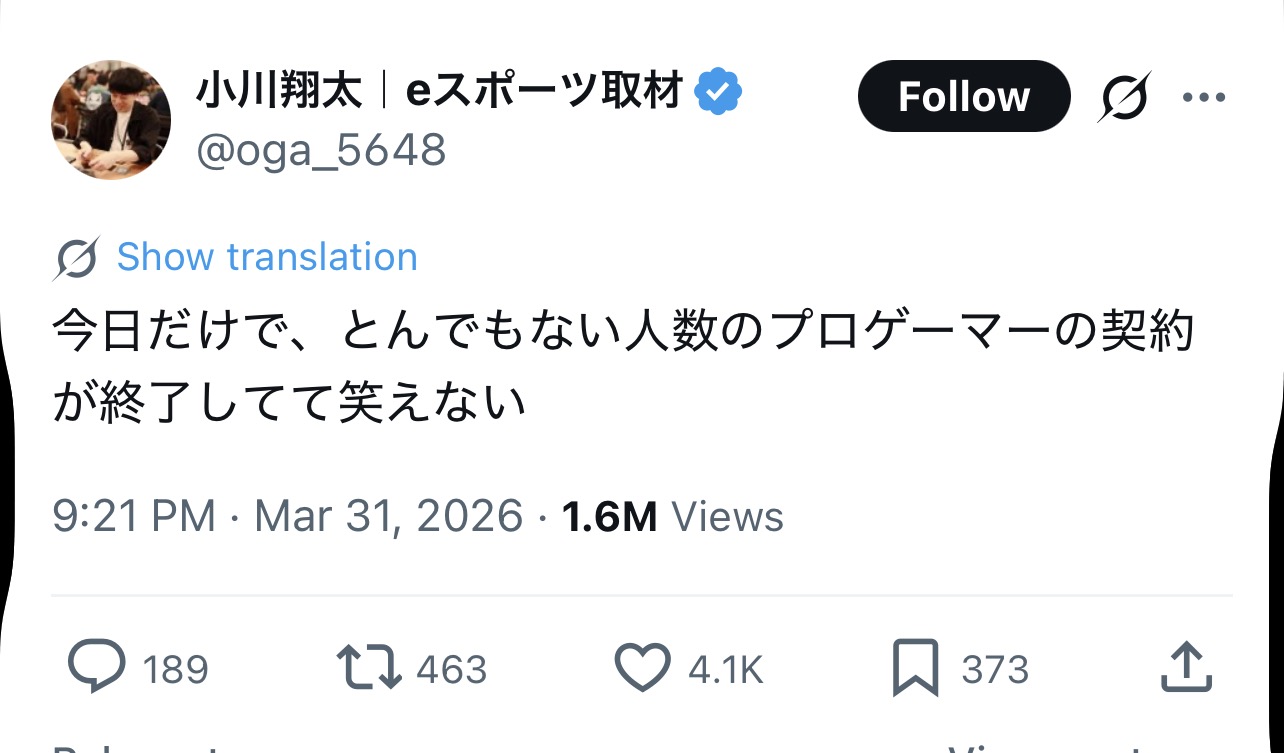This screenshot has width=1284, height=753.
Task: Select the 189 replies count
Action: (x=175, y=669)
